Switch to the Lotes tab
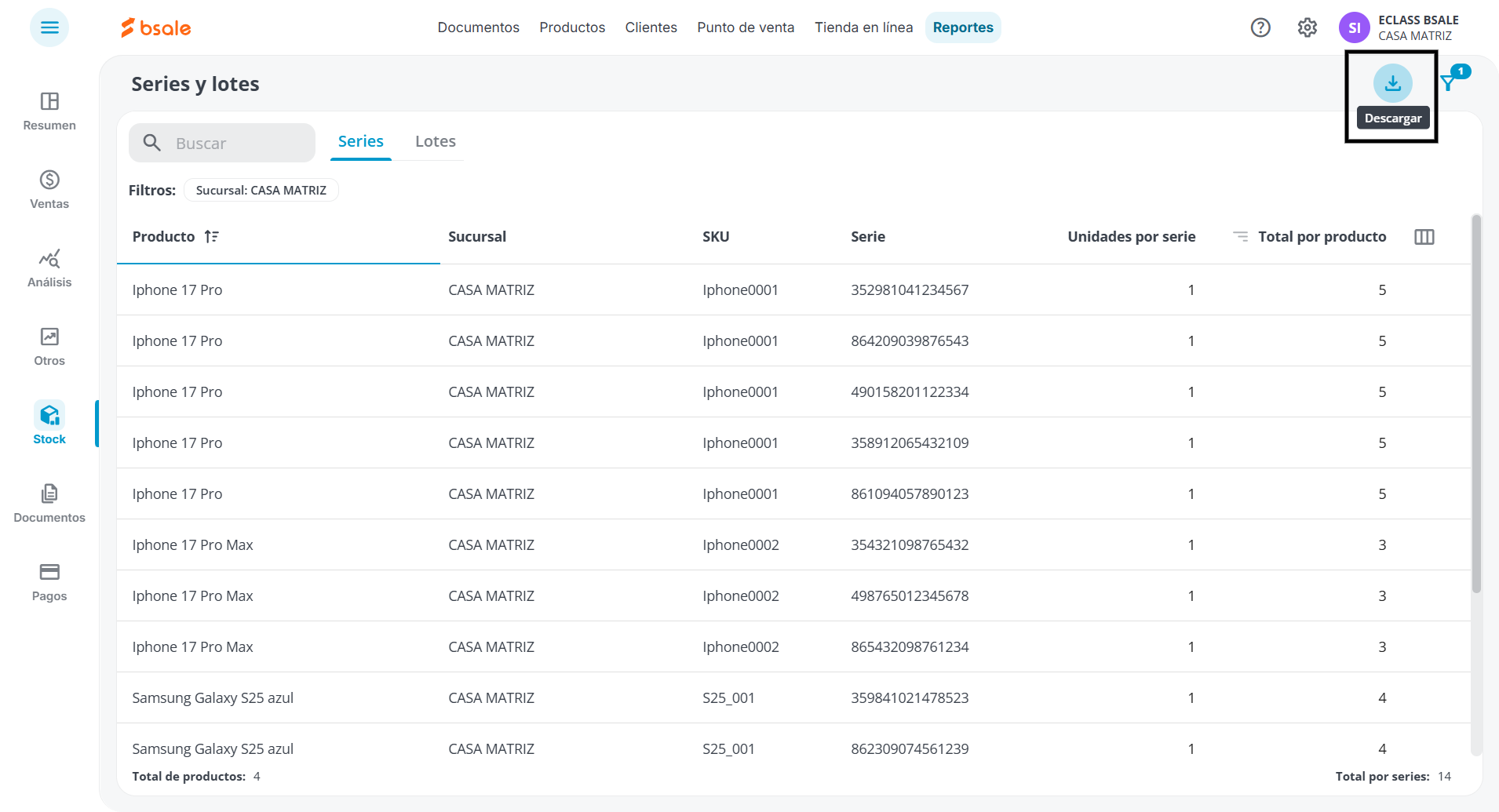Viewport: 1499px width, 812px height. pyautogui.click(x=436, y=141)
